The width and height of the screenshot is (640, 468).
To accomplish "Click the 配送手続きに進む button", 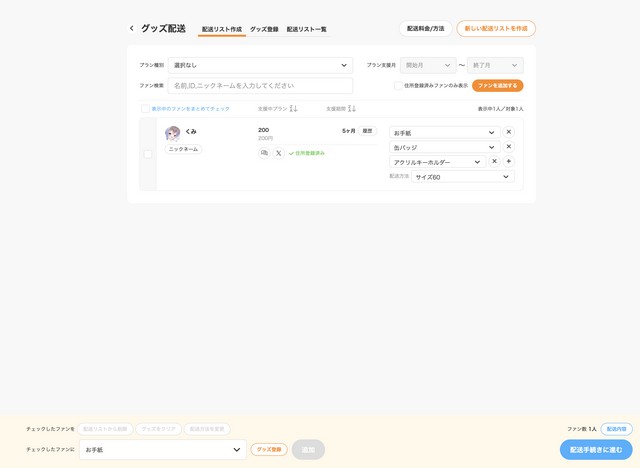I will (595, 450).
